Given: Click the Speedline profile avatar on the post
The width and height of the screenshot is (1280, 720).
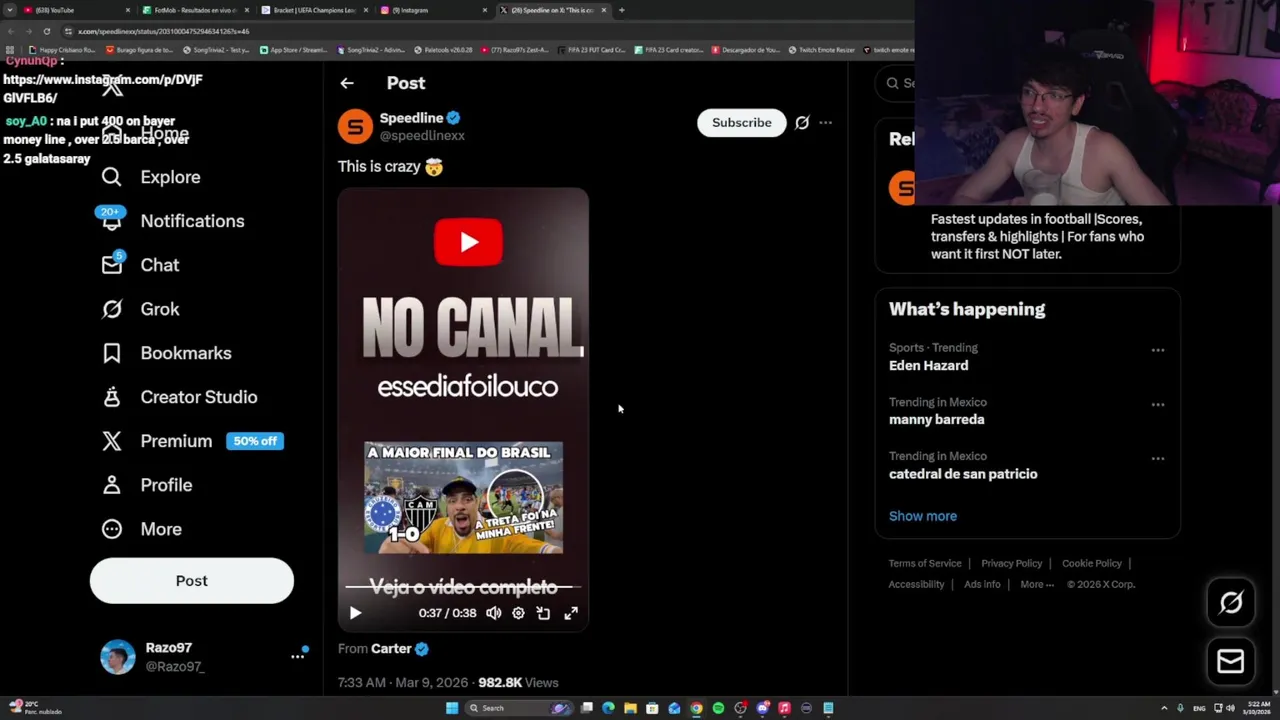Looking at the screenshot, I should click(x=355, y=126).
